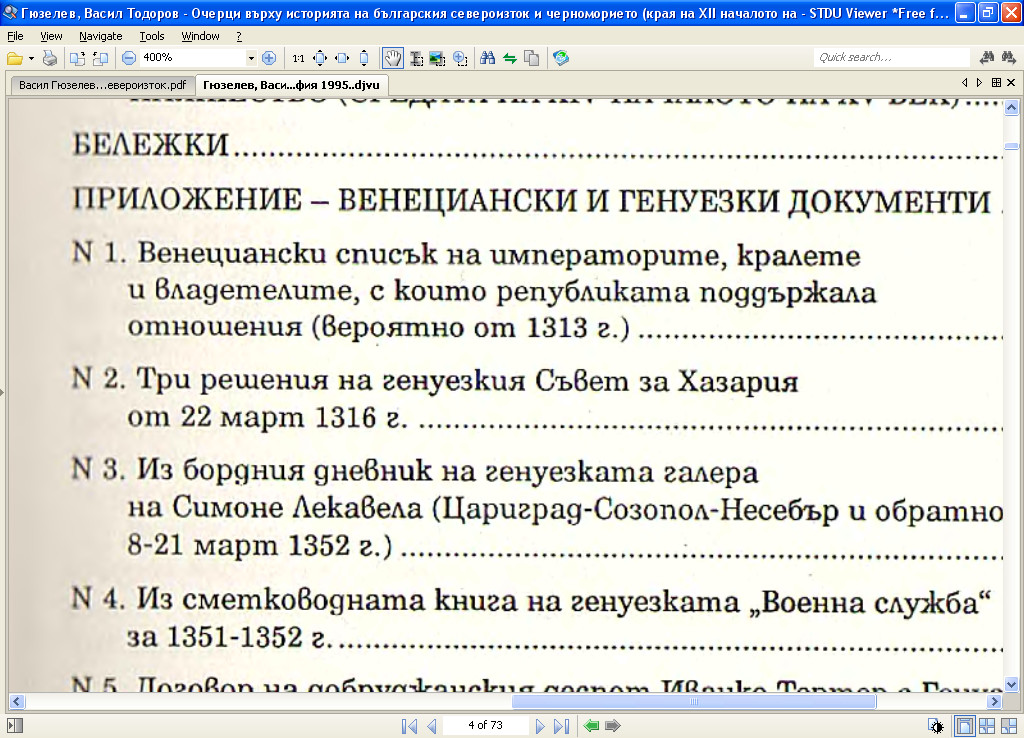Click the Quick search input field
Viewport: 1024px width, 738px height.
click(890, 58)
